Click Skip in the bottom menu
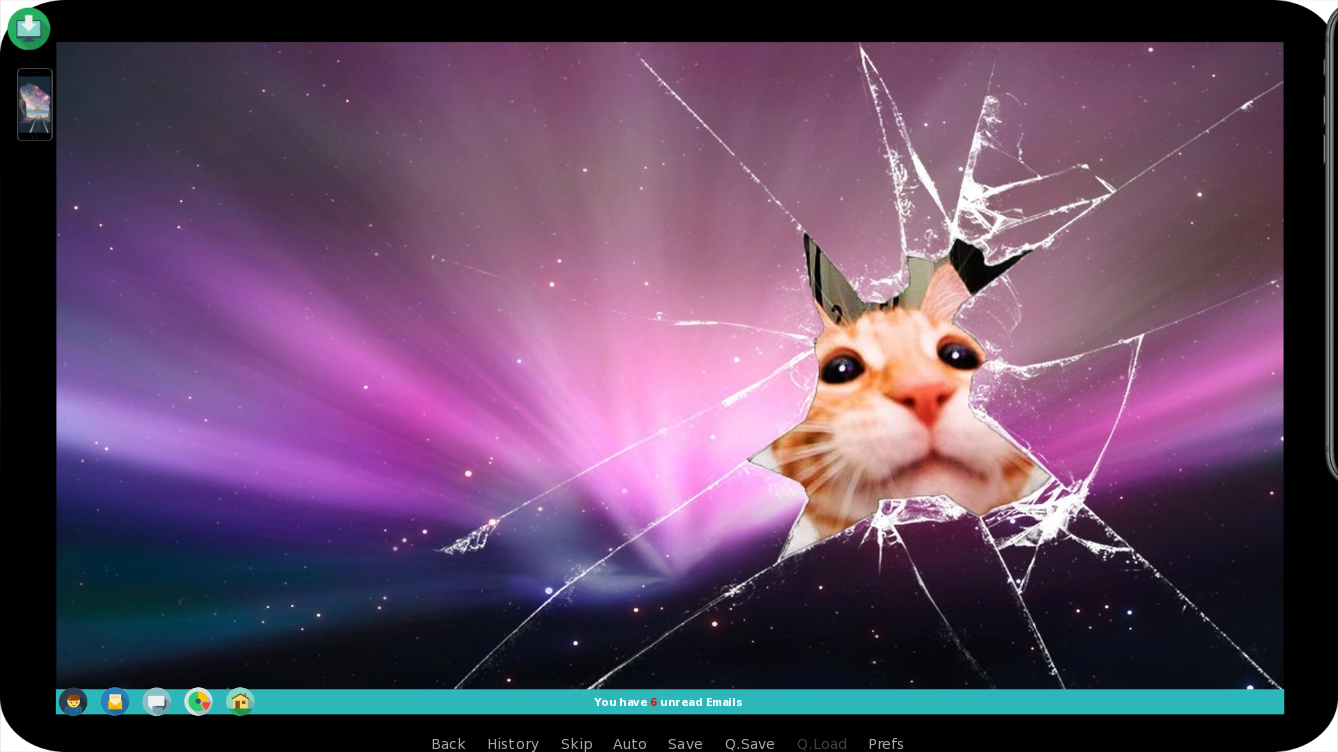Screen dimensions: 1338x752 coord(576,744)
